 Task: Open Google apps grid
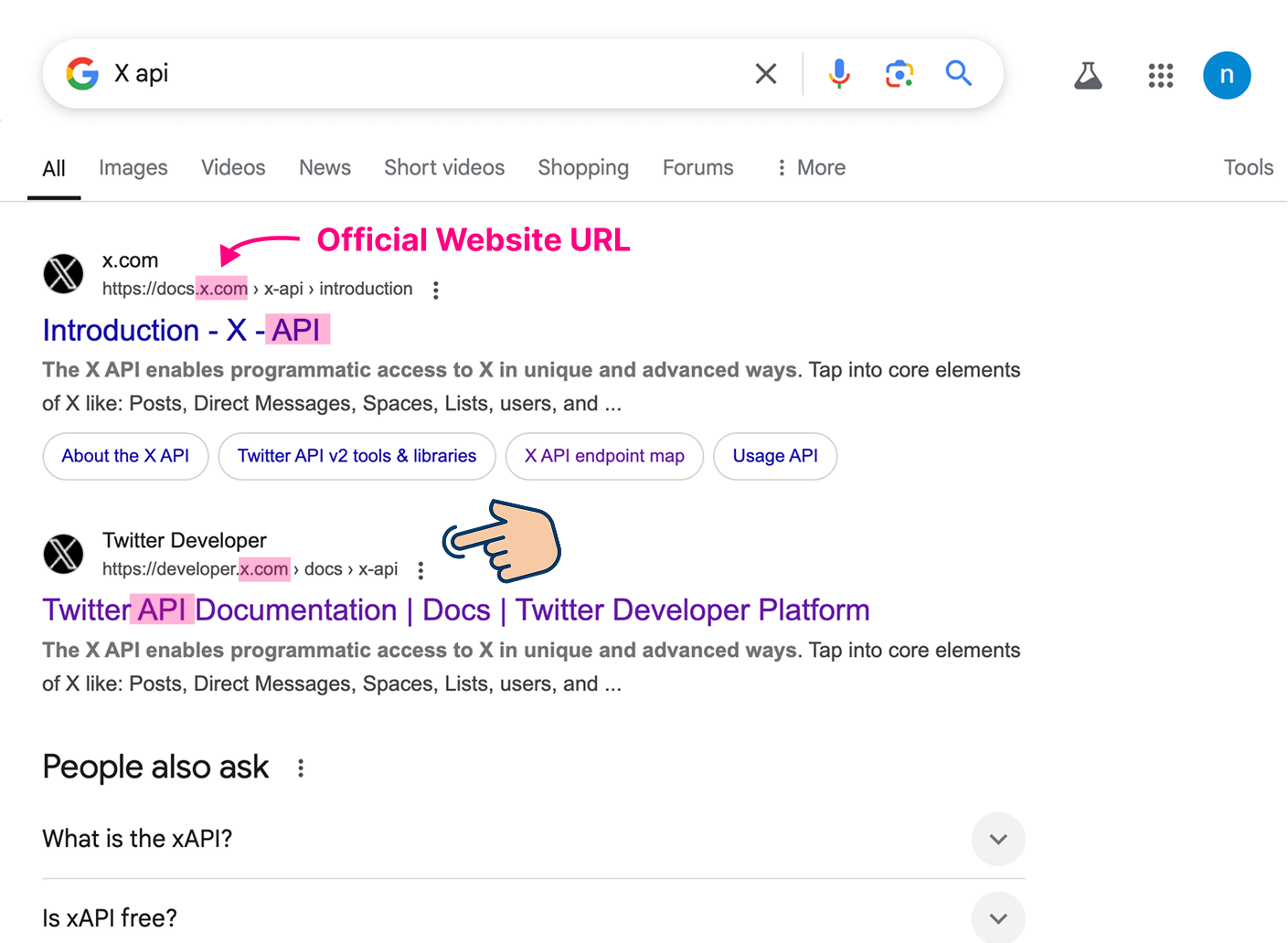pos(1161,75)
